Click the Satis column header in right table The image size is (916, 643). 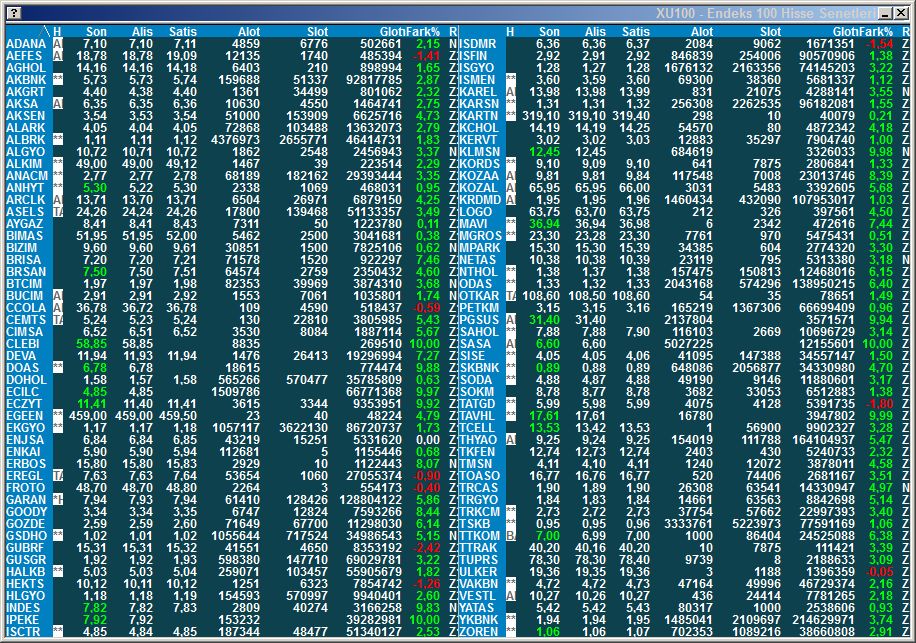tap(636, 32)
